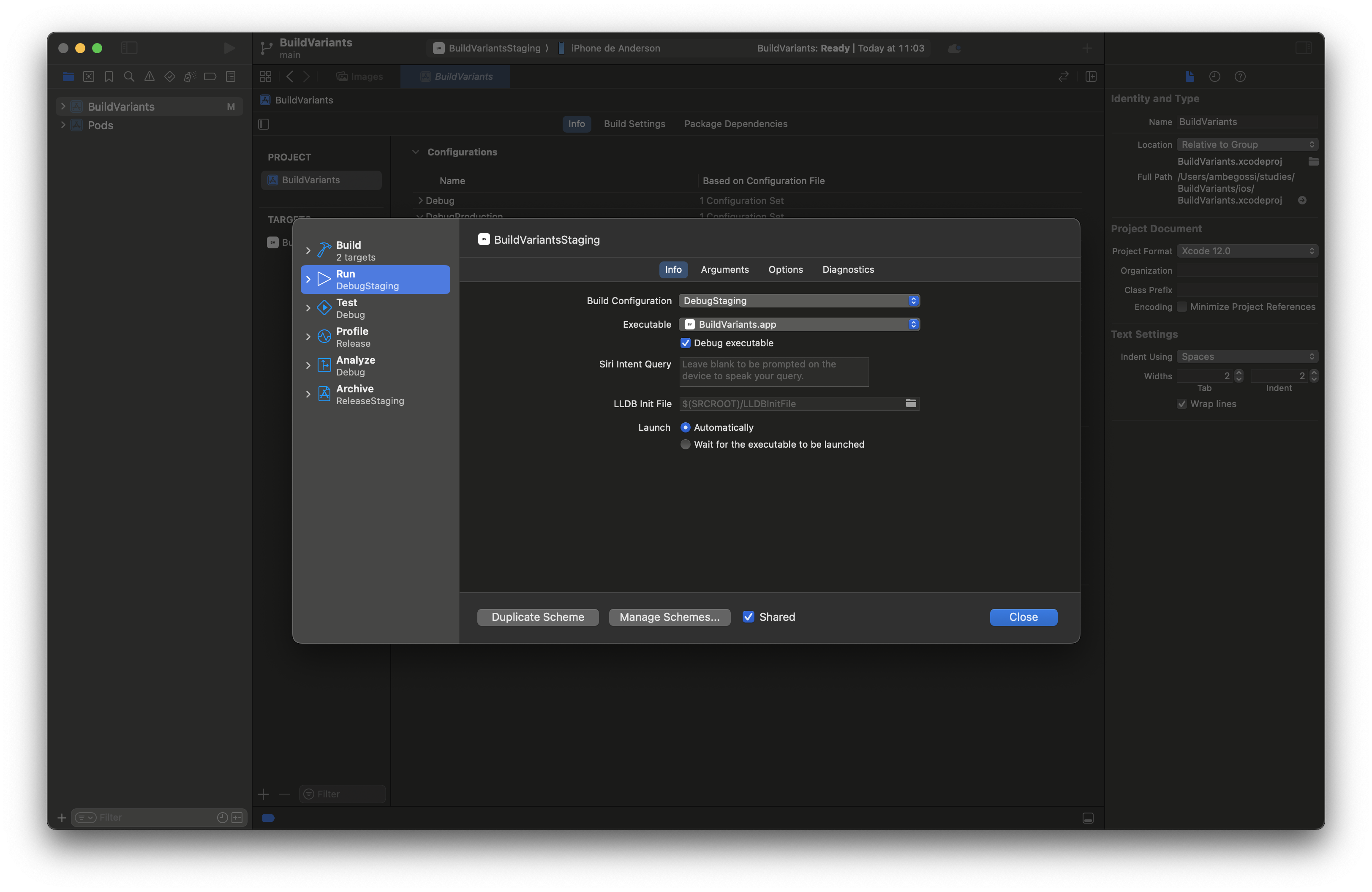Viewport: 1372px width, 892px height.
Task: Expand the Debug configuration row
Action: pyautogui.click(x=420, y=200)
